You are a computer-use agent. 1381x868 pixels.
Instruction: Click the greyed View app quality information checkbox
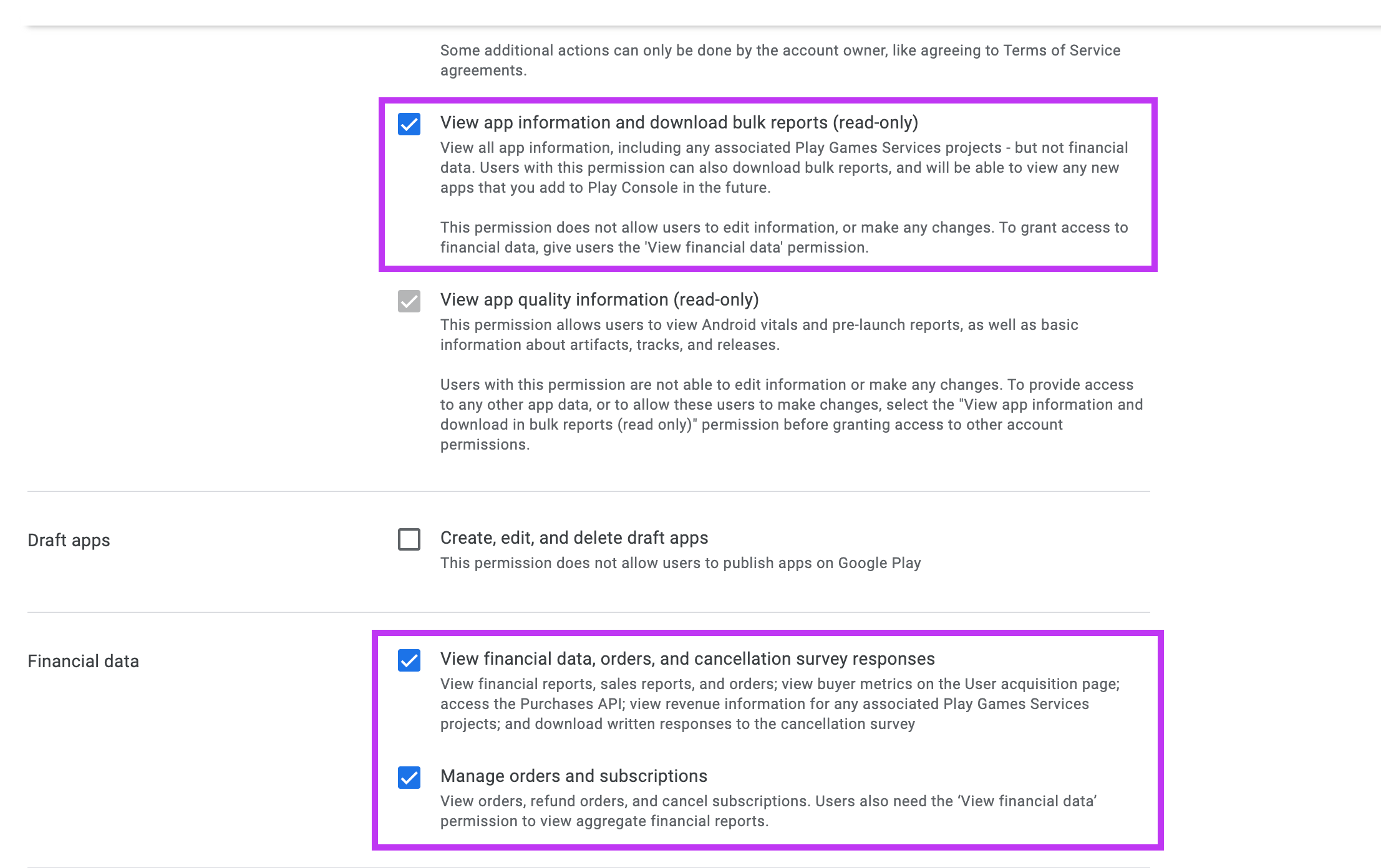tap(409, 301)
